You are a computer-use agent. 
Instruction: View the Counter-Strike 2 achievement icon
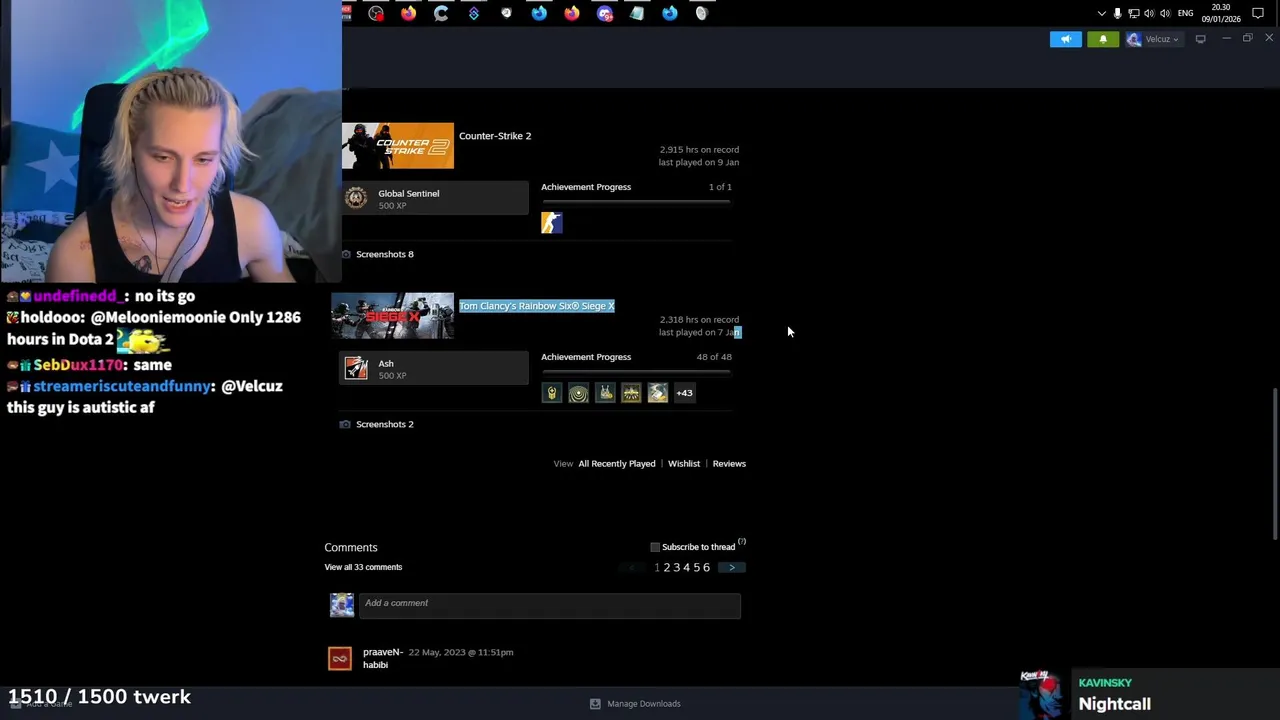[552, 223]
